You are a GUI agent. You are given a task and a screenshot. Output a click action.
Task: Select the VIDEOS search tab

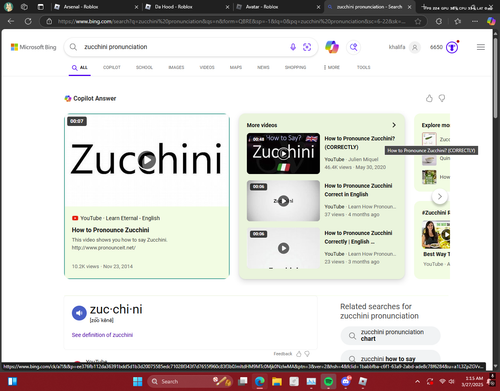click(x=207, y=67)
